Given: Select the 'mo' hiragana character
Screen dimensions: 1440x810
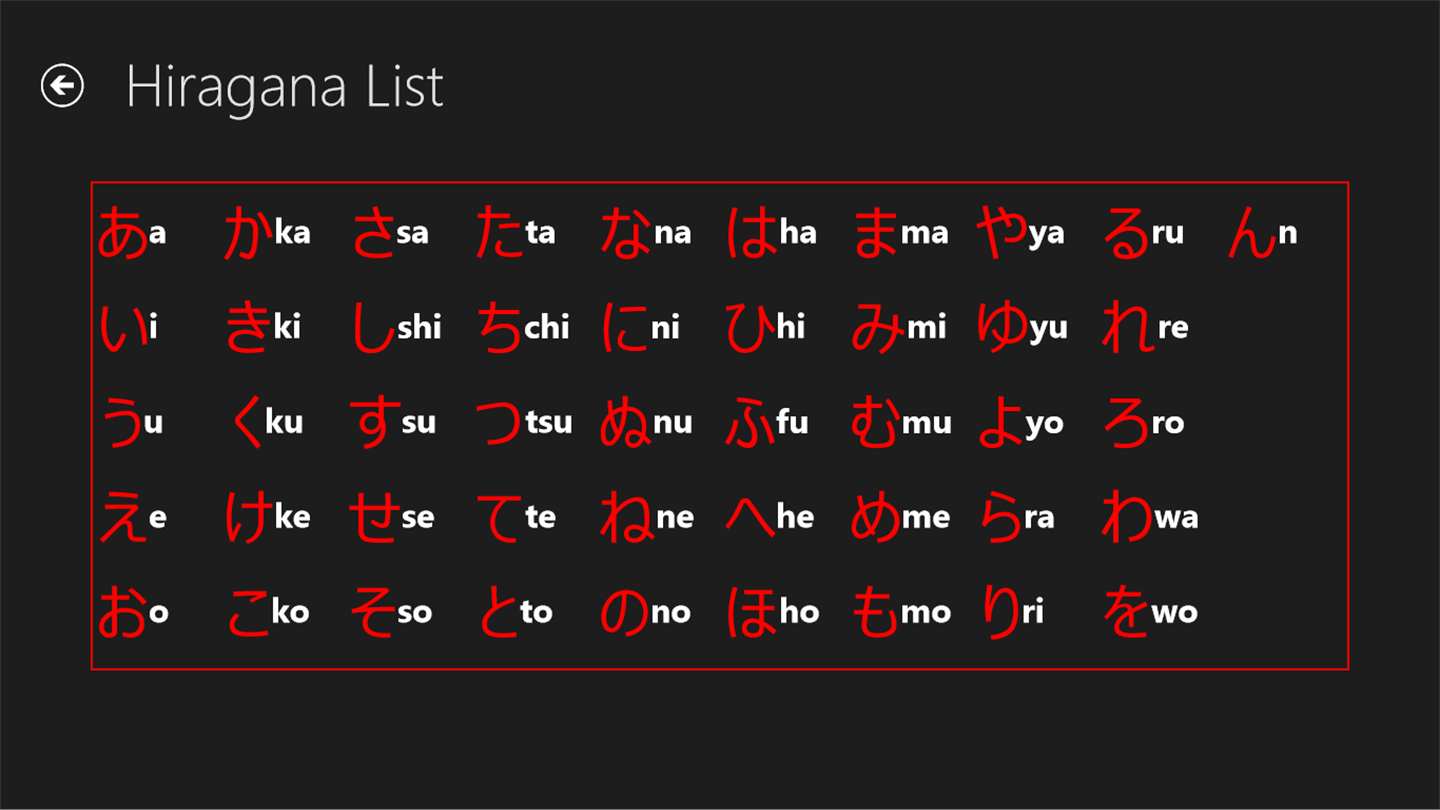Looking at the screenshot, I should pyautogui.click(x=875, y=612).
